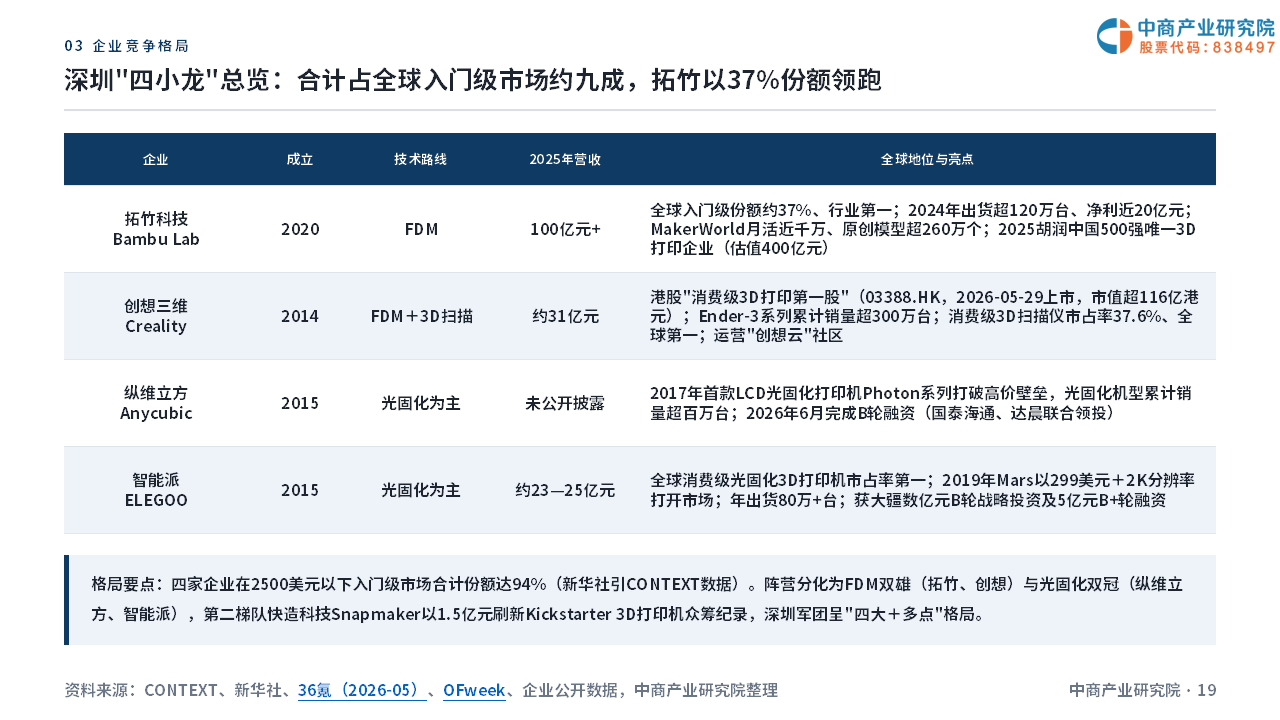The width and height of the screenshot is (1280, 720).
Task: Click the 约23—25亿元 revenue cell
Action: coord(565,490)
